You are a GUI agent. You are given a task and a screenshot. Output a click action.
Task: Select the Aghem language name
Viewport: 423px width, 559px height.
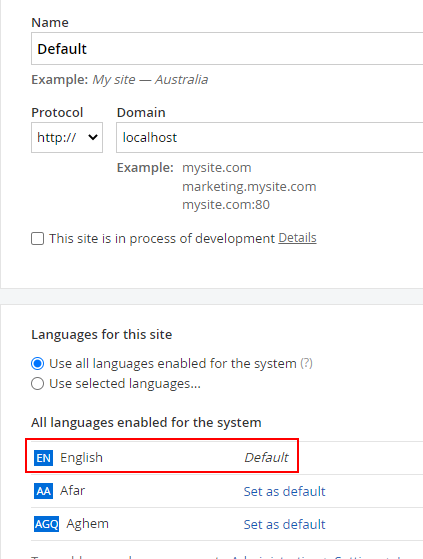pyautogui.click(x=87, y=524)
